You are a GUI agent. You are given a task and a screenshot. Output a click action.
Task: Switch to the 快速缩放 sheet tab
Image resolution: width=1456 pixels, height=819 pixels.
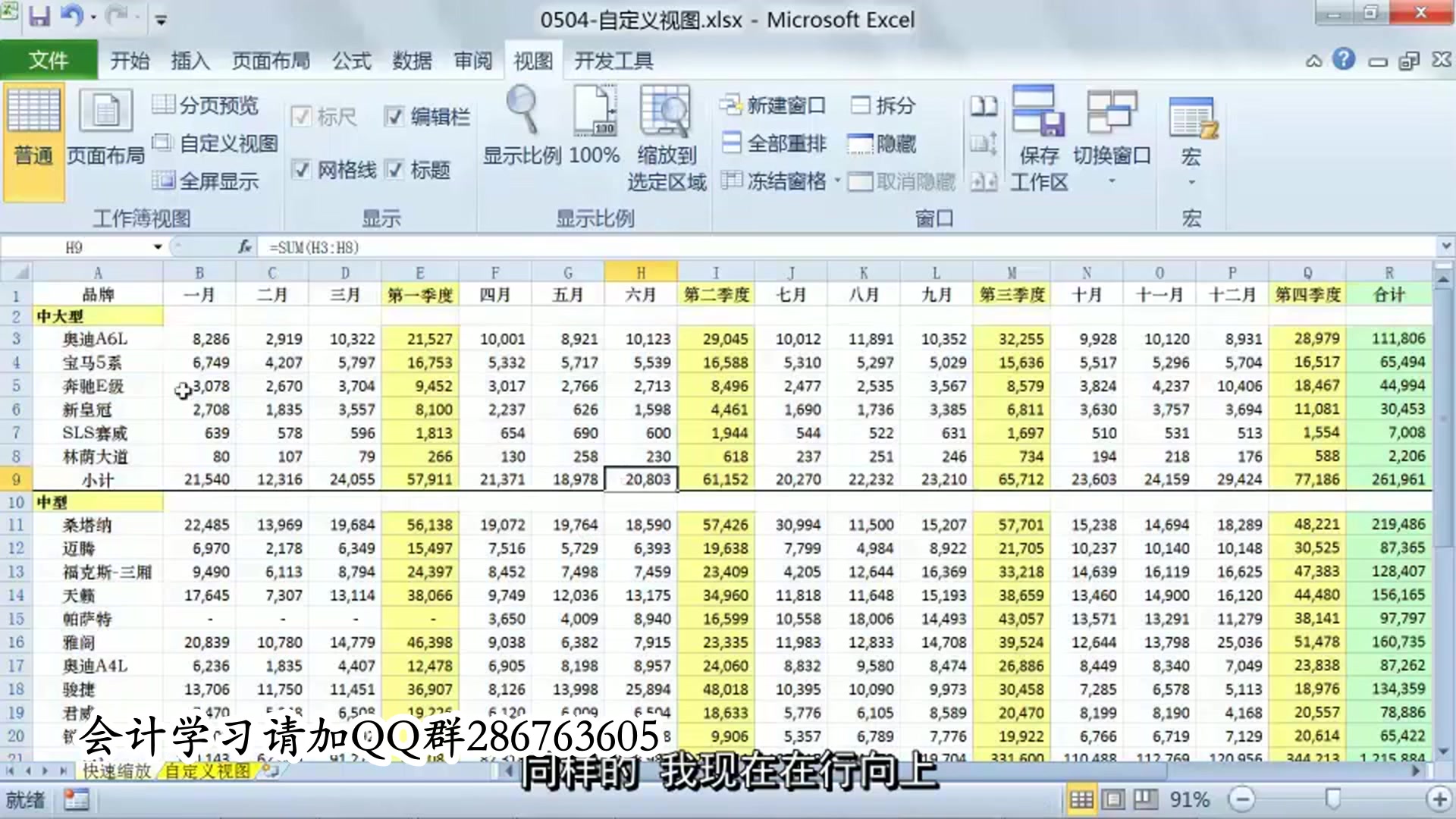pos(116,771)
